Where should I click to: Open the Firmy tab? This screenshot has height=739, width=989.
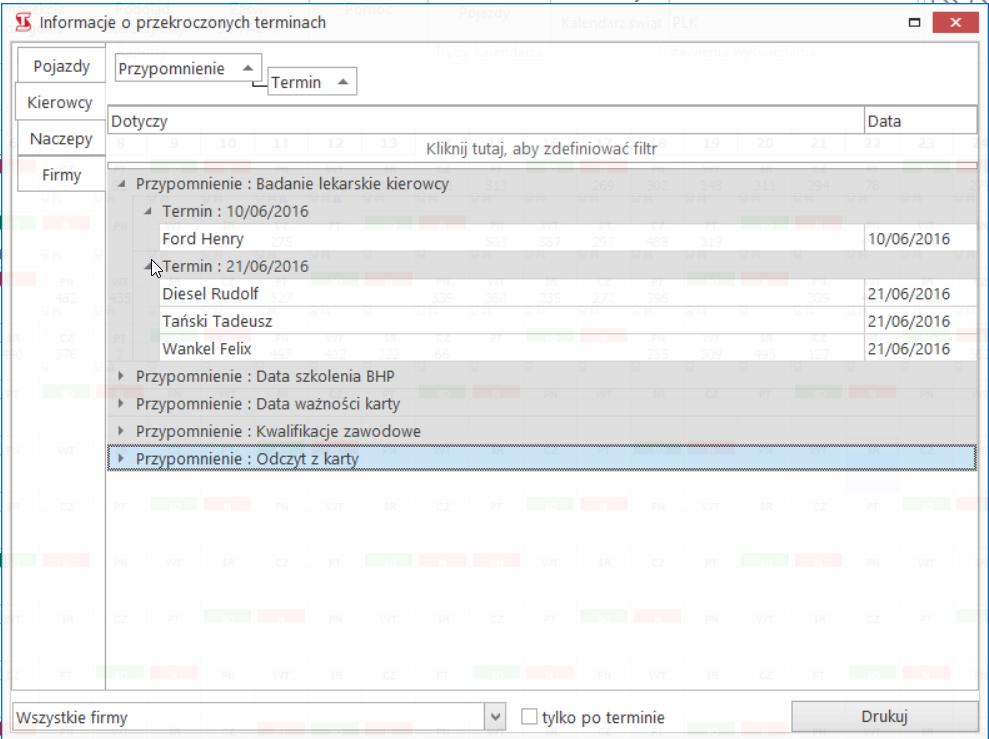tap(61, 175)
